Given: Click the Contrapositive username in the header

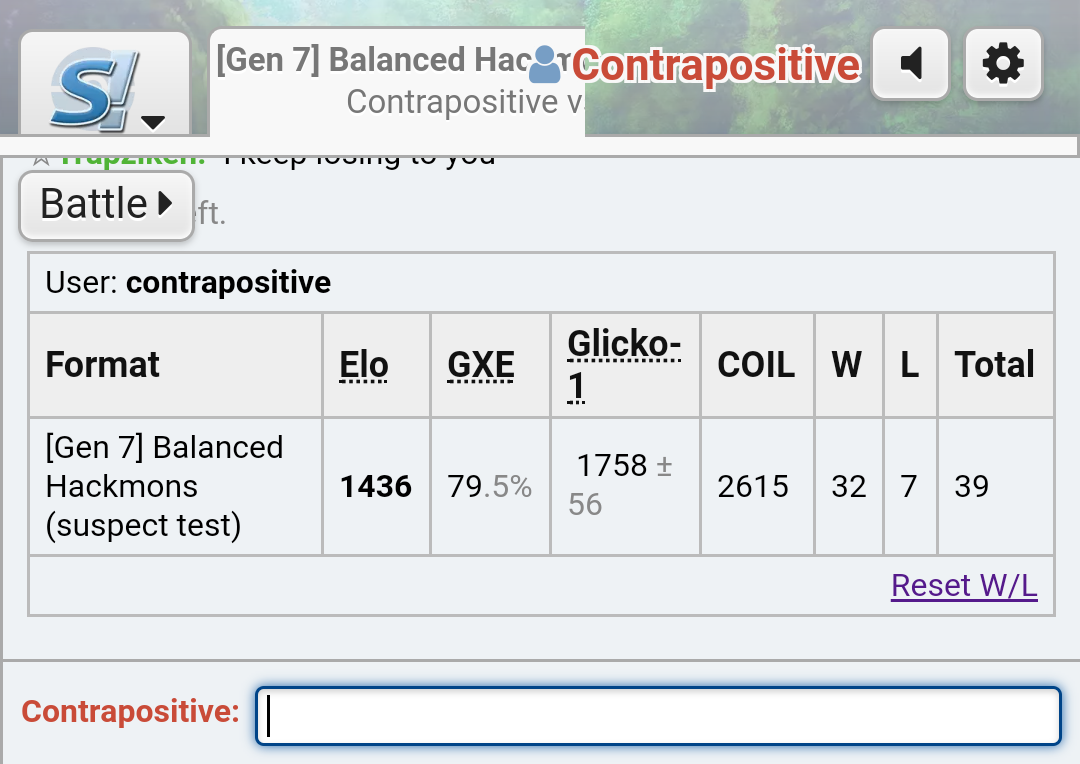Looking at the screenshot, I should 716,66.
